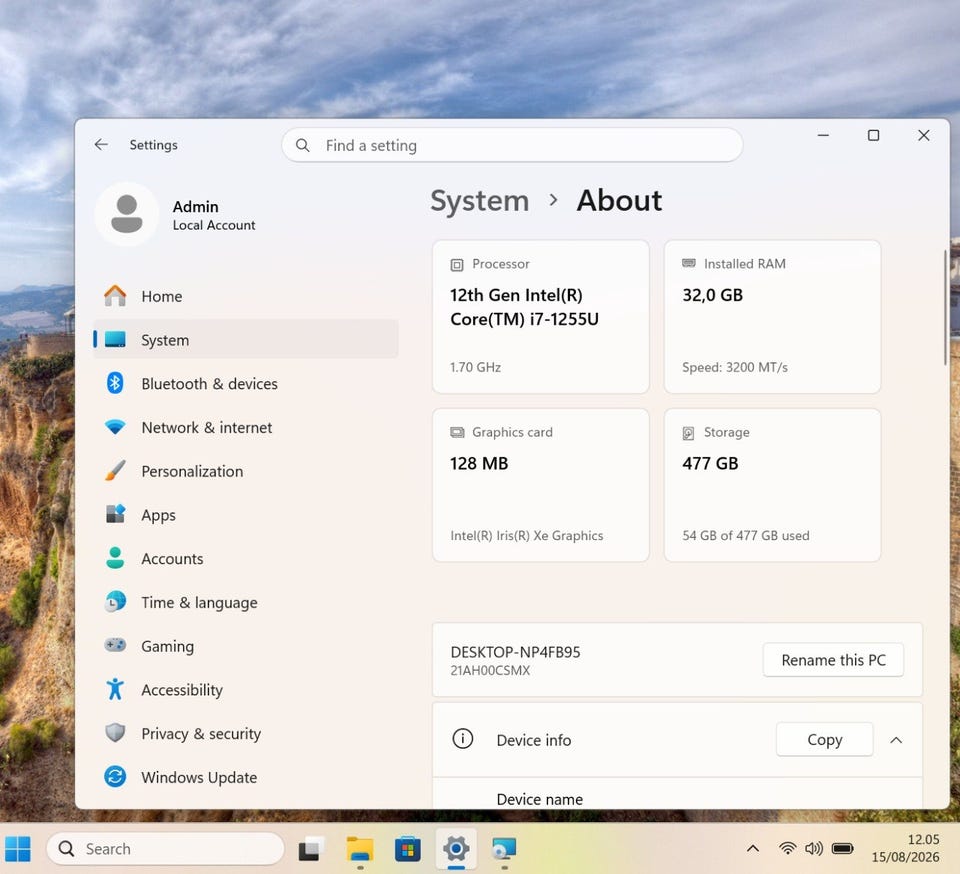The height and width of the screenshot is (874, 960).
Task: Click the Gaming controller icon
Action: coord(115,645)
